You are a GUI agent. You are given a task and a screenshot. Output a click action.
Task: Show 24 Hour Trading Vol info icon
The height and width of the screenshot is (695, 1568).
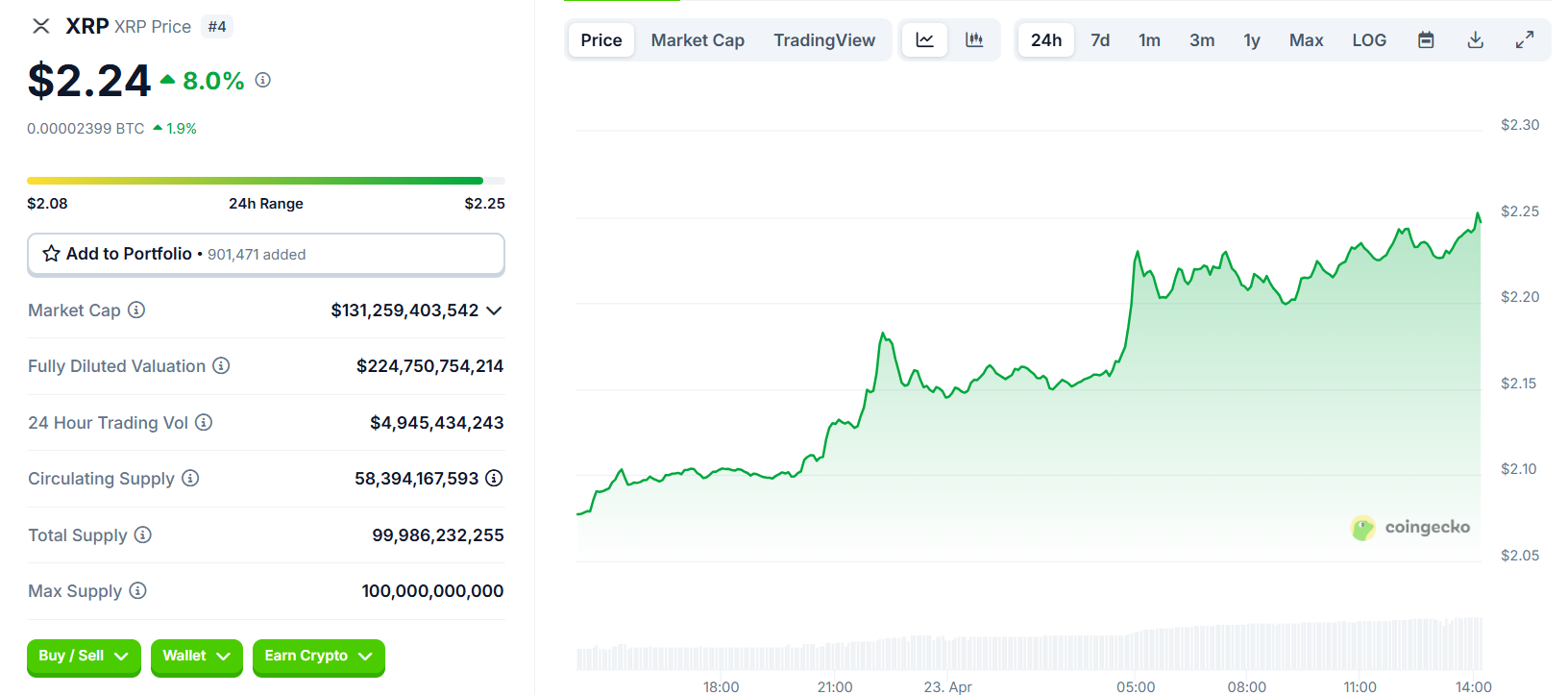204,422
